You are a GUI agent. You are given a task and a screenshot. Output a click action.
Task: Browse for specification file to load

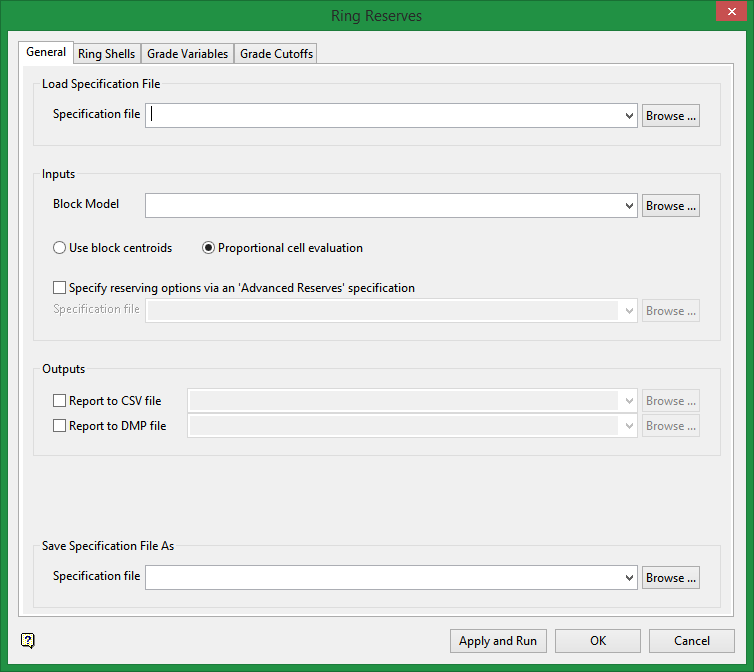[x=670, y=116]
